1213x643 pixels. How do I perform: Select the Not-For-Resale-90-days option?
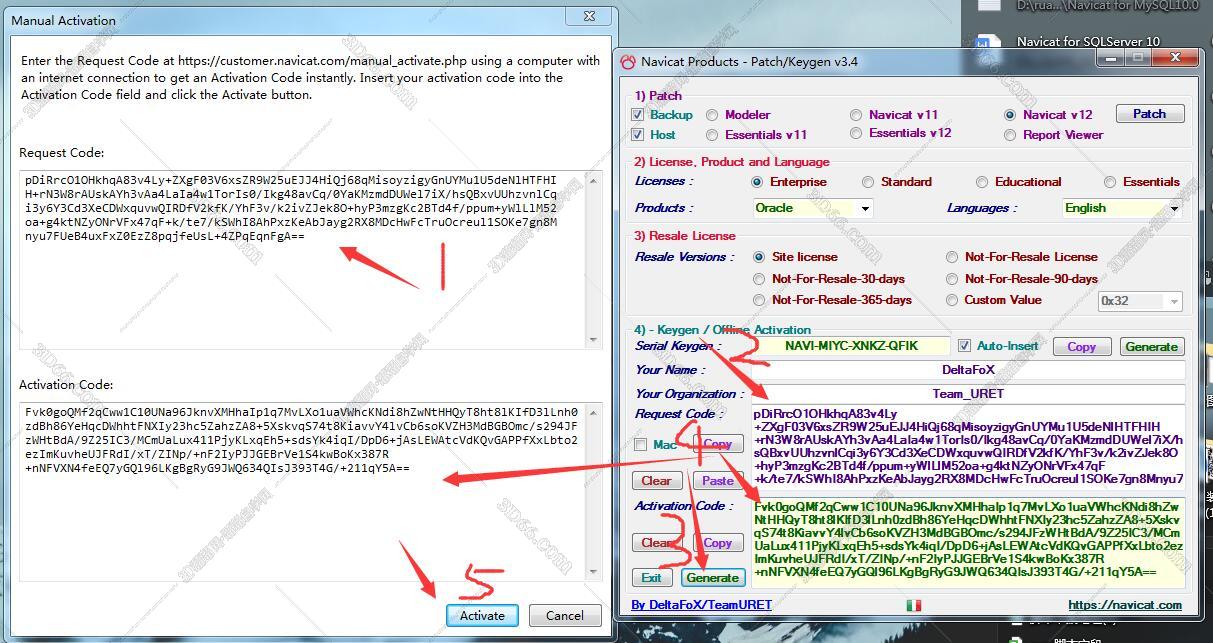pyautogui.click(x=952, y=279)
